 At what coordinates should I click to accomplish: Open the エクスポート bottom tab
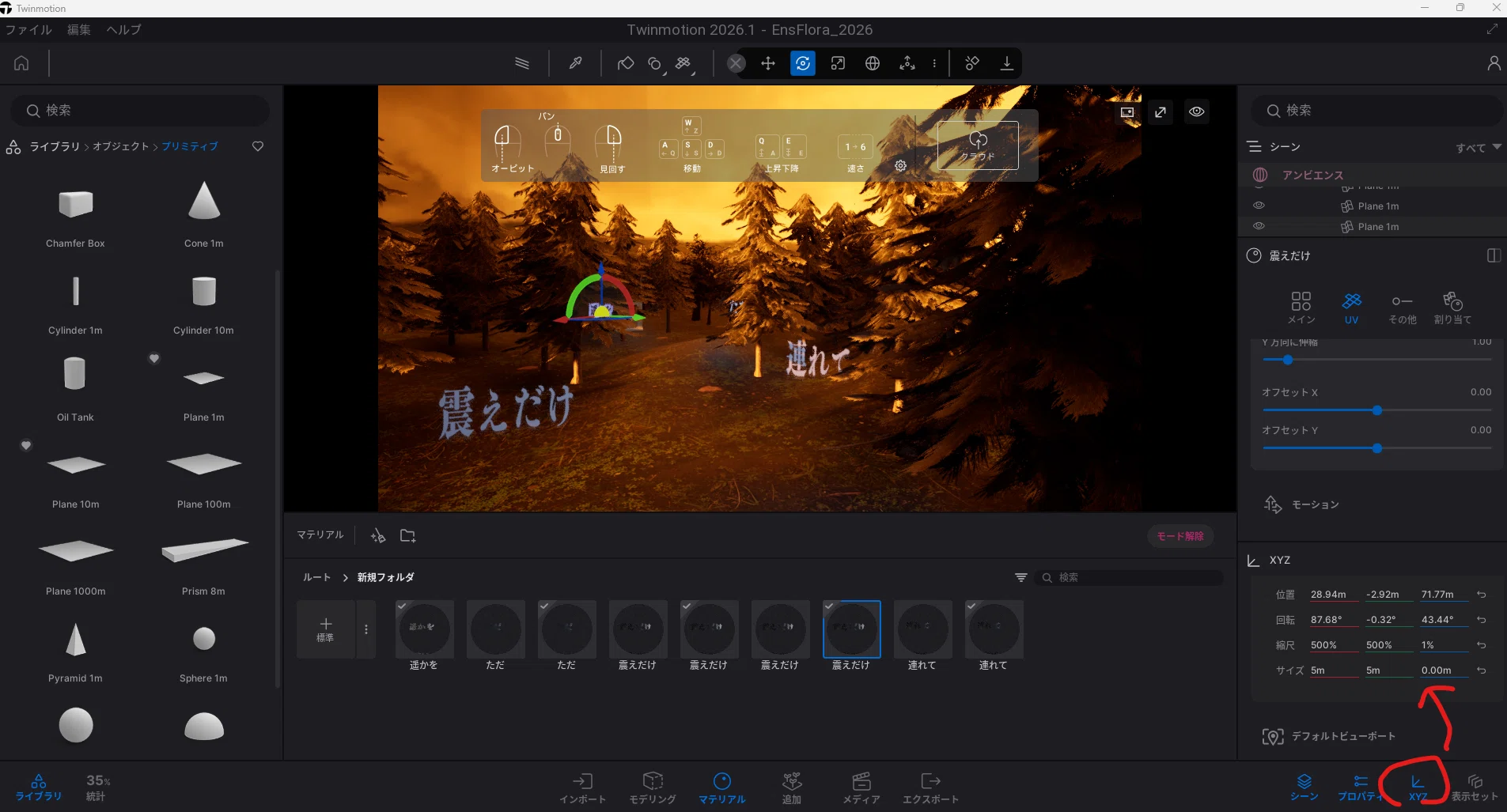pos(930,788)
